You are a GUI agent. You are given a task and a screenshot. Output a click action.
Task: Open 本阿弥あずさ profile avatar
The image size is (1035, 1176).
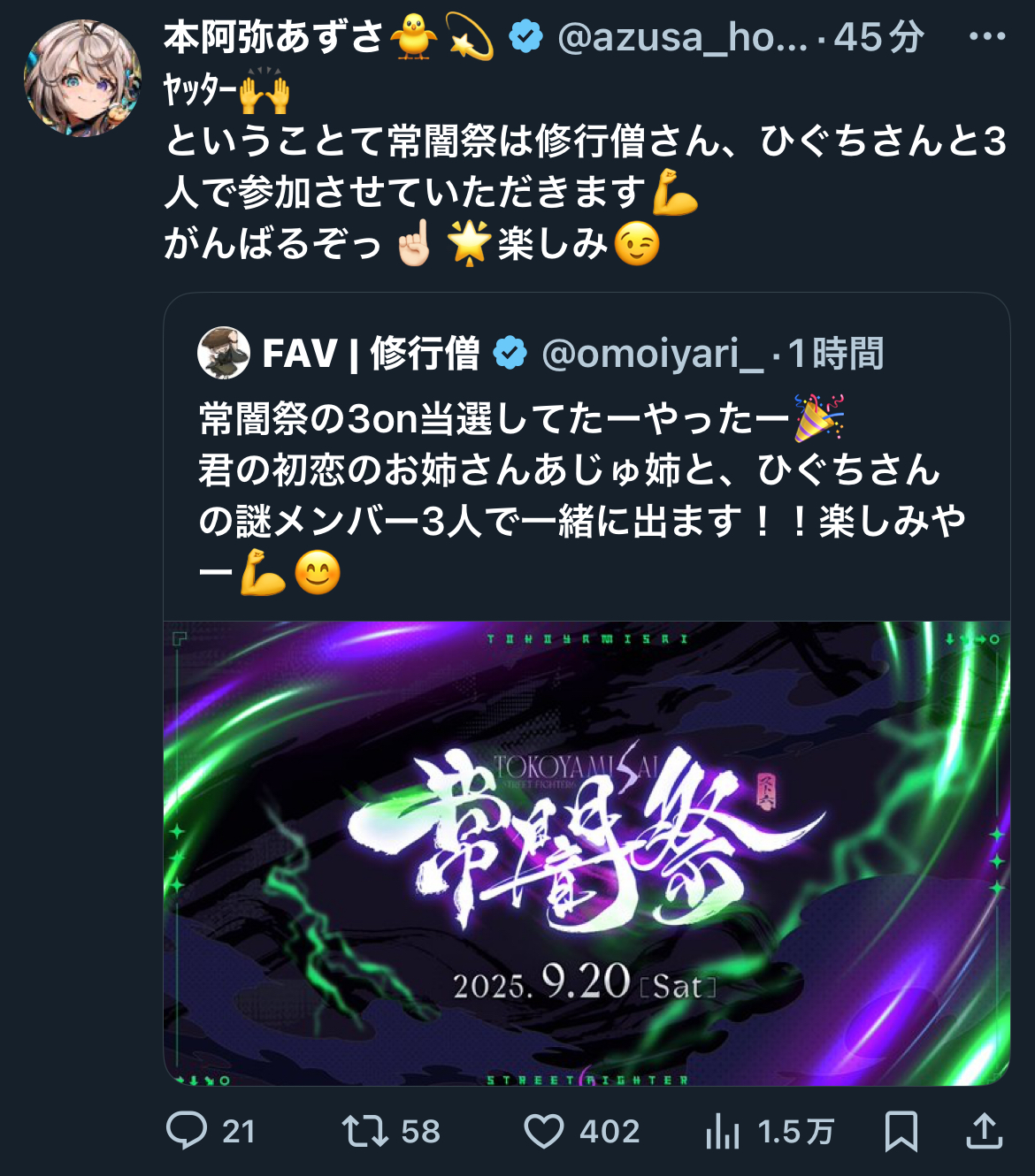tap(82, 78)
